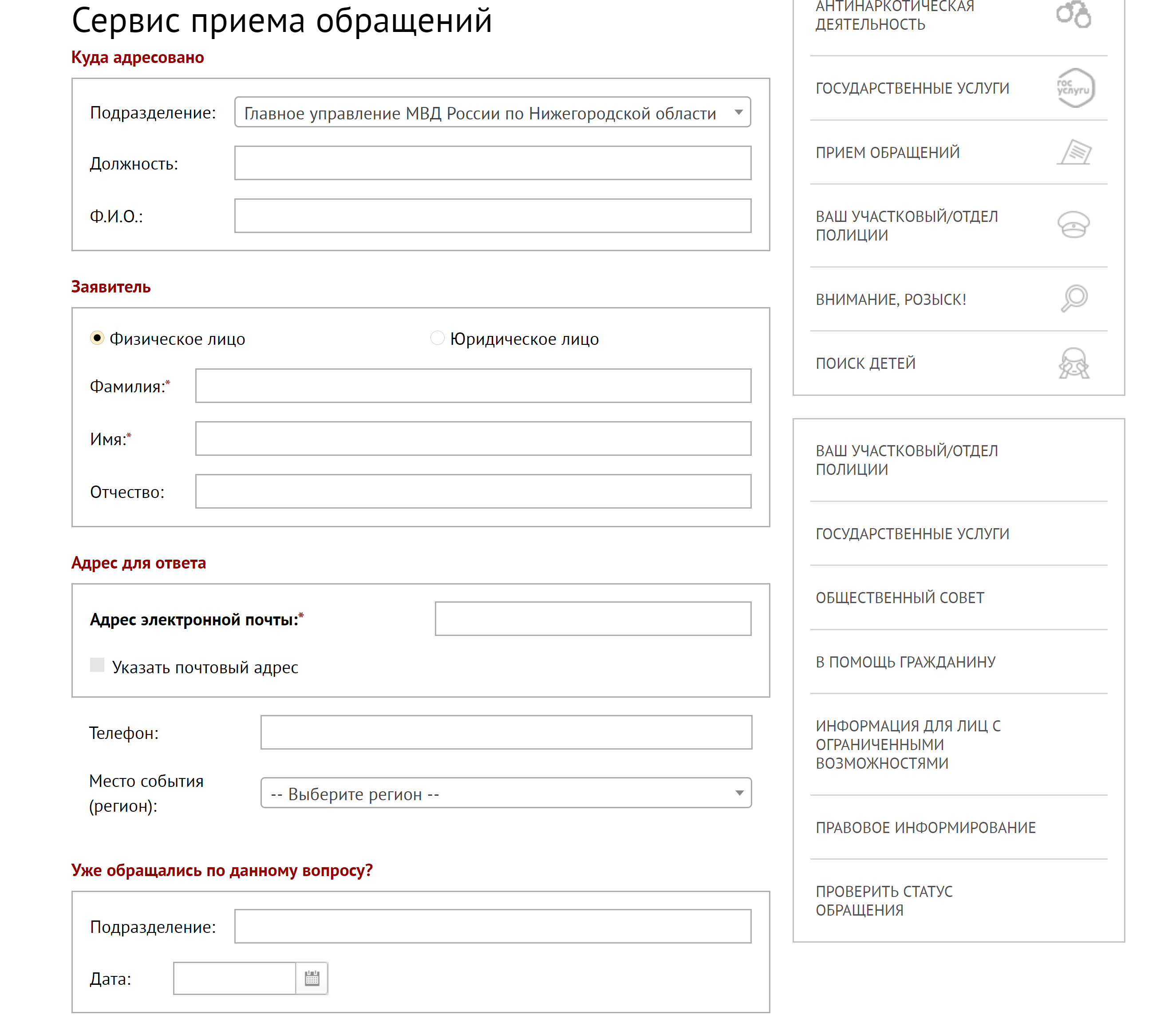This screenshot has width=1176, height=1015.
Task: Open ПОИСК ДЕТЕЙ link
Action: pyautogui.click(x=865, y=363)
